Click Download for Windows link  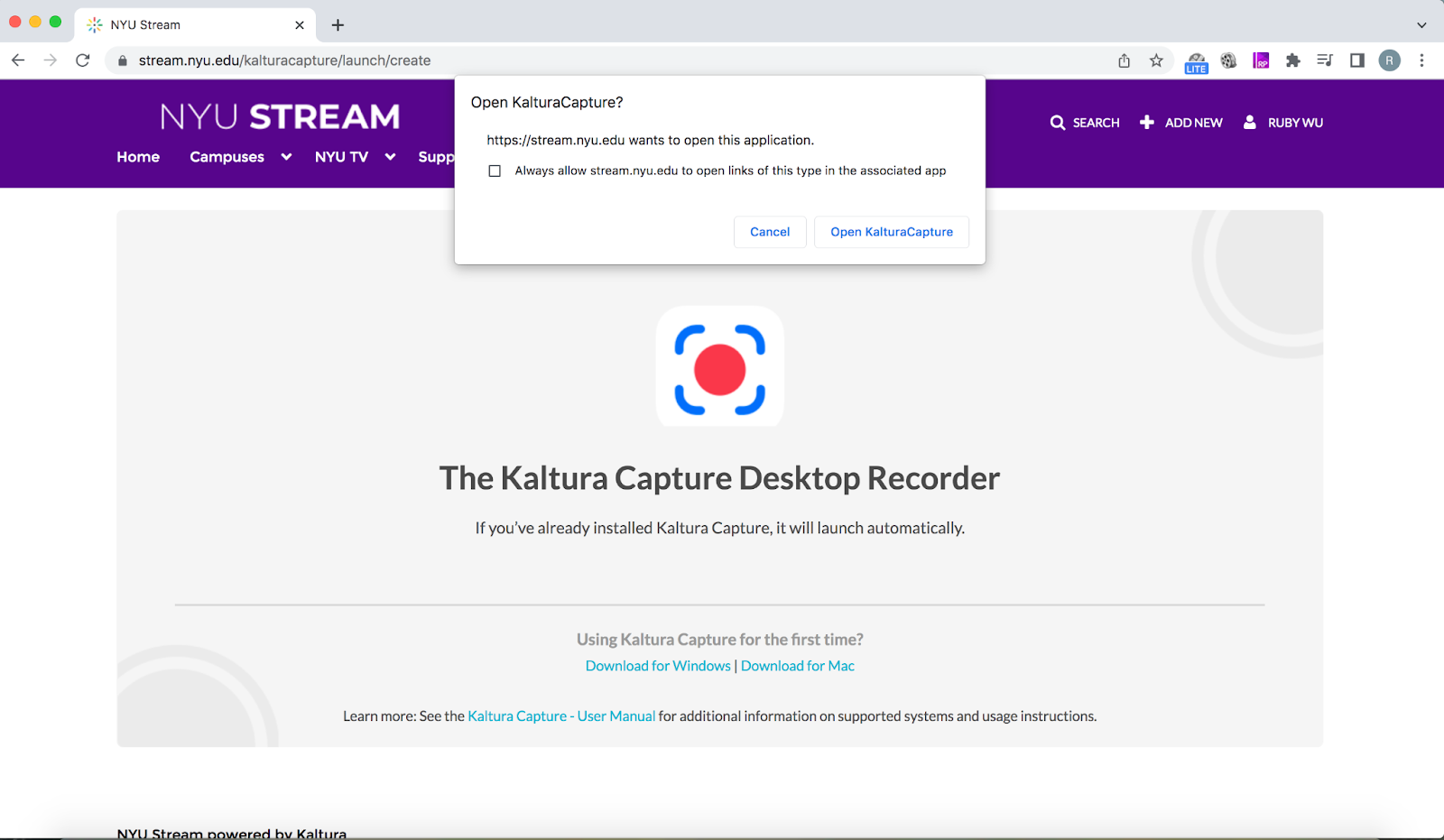[x=658, y=666]
